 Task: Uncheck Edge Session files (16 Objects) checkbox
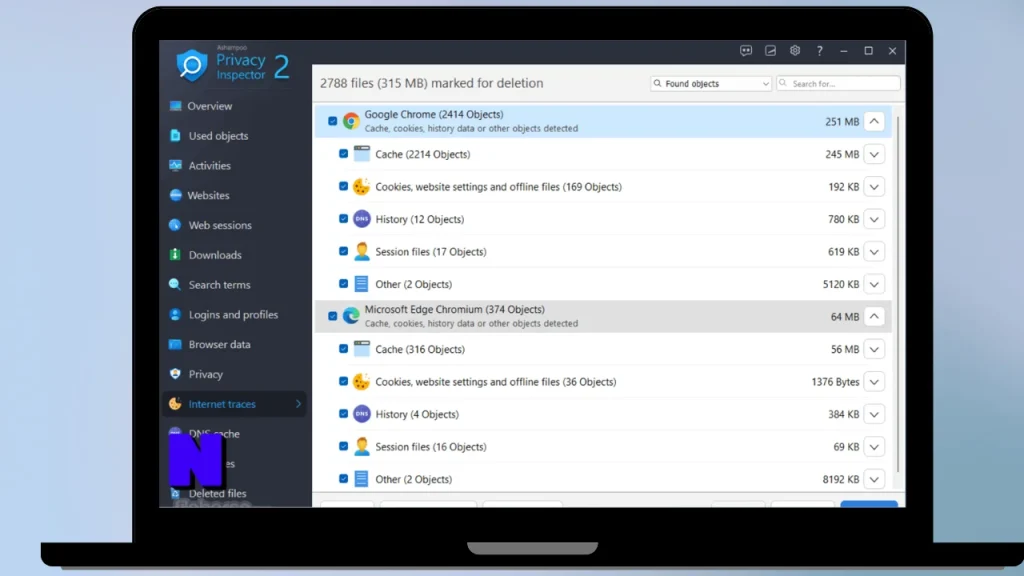pos(344,446)
